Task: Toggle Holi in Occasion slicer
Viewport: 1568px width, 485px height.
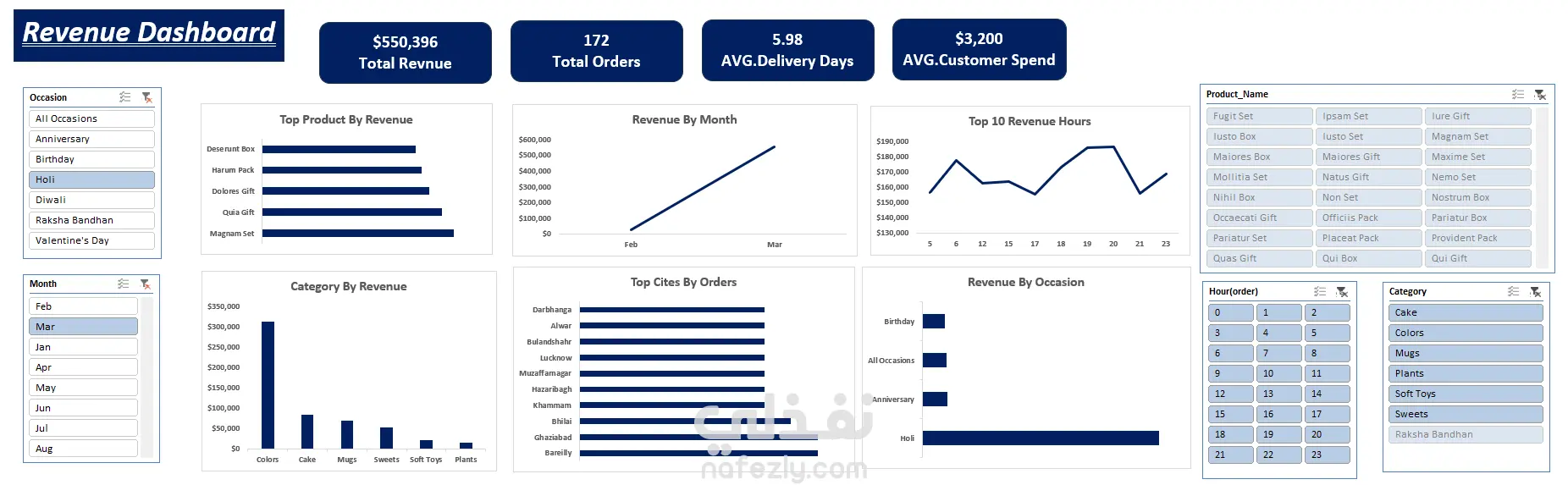Action: tap(91, 179)
